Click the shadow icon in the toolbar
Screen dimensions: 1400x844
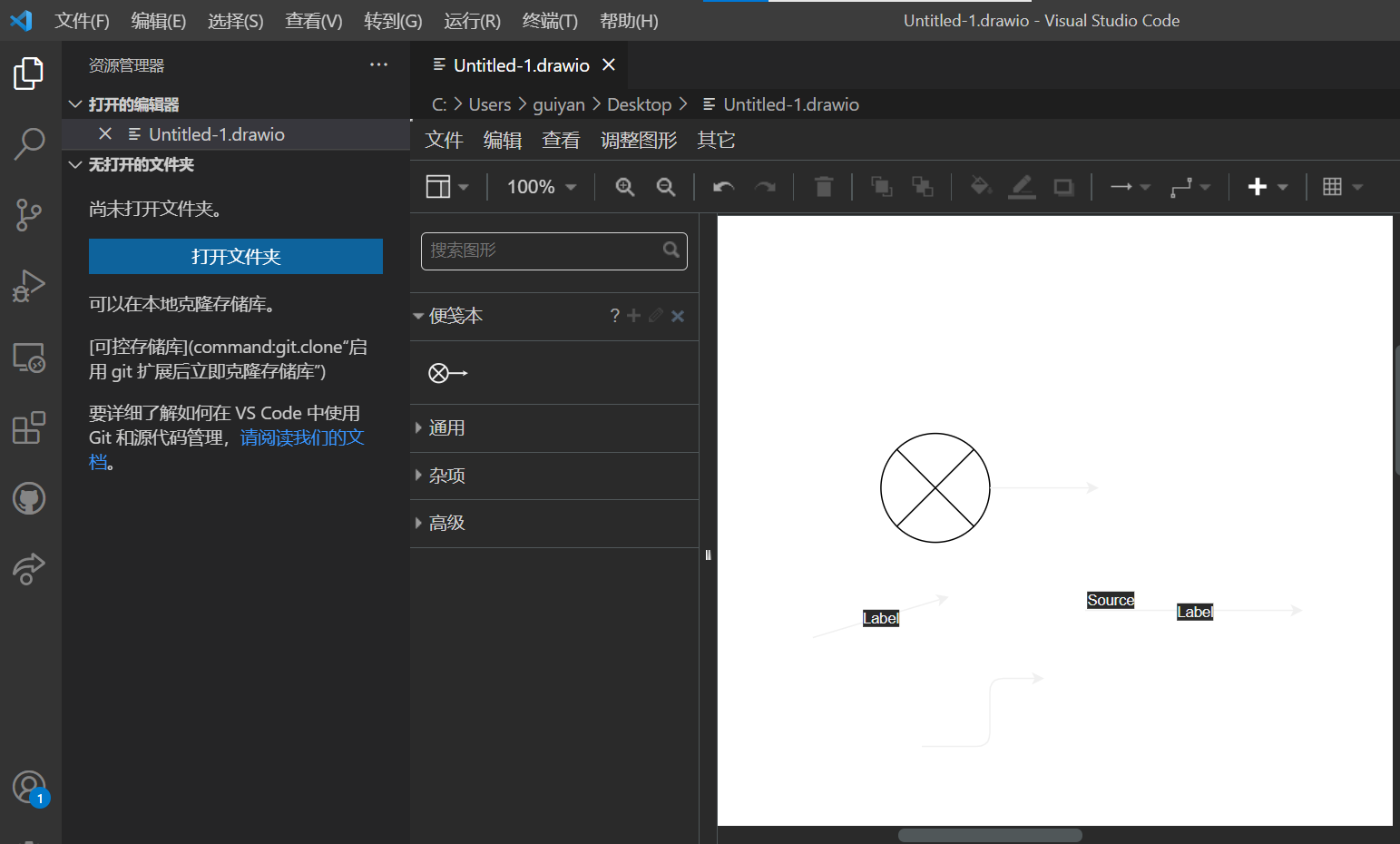click(1063, 186)
